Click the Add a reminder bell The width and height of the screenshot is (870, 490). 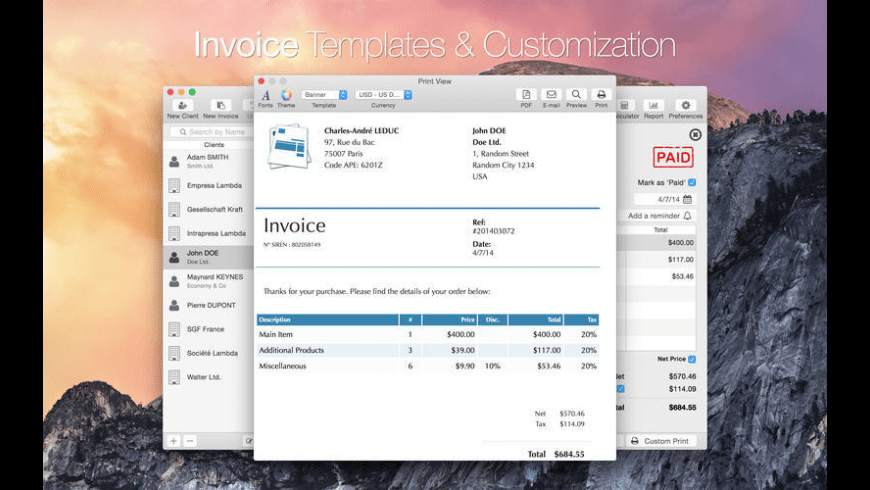(x=687, y=216)
